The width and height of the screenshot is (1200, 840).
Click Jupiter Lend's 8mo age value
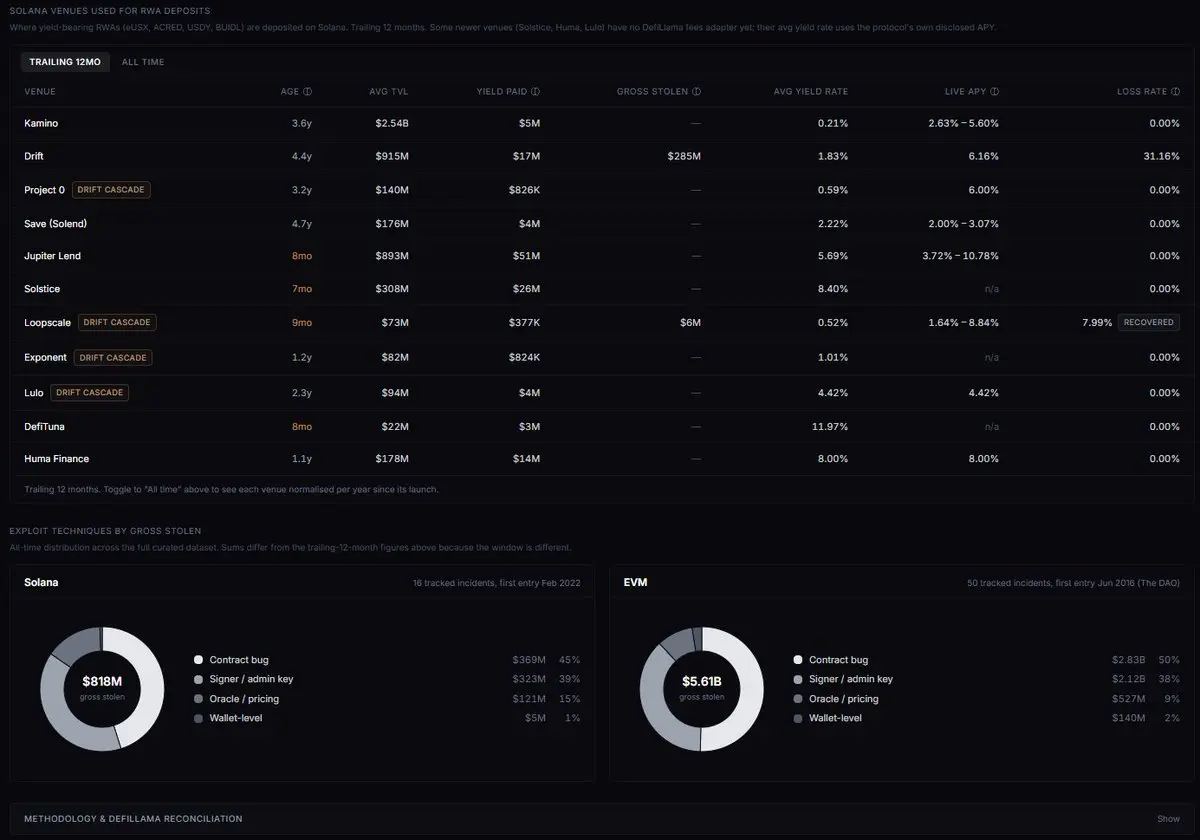(x=301, y=256)
